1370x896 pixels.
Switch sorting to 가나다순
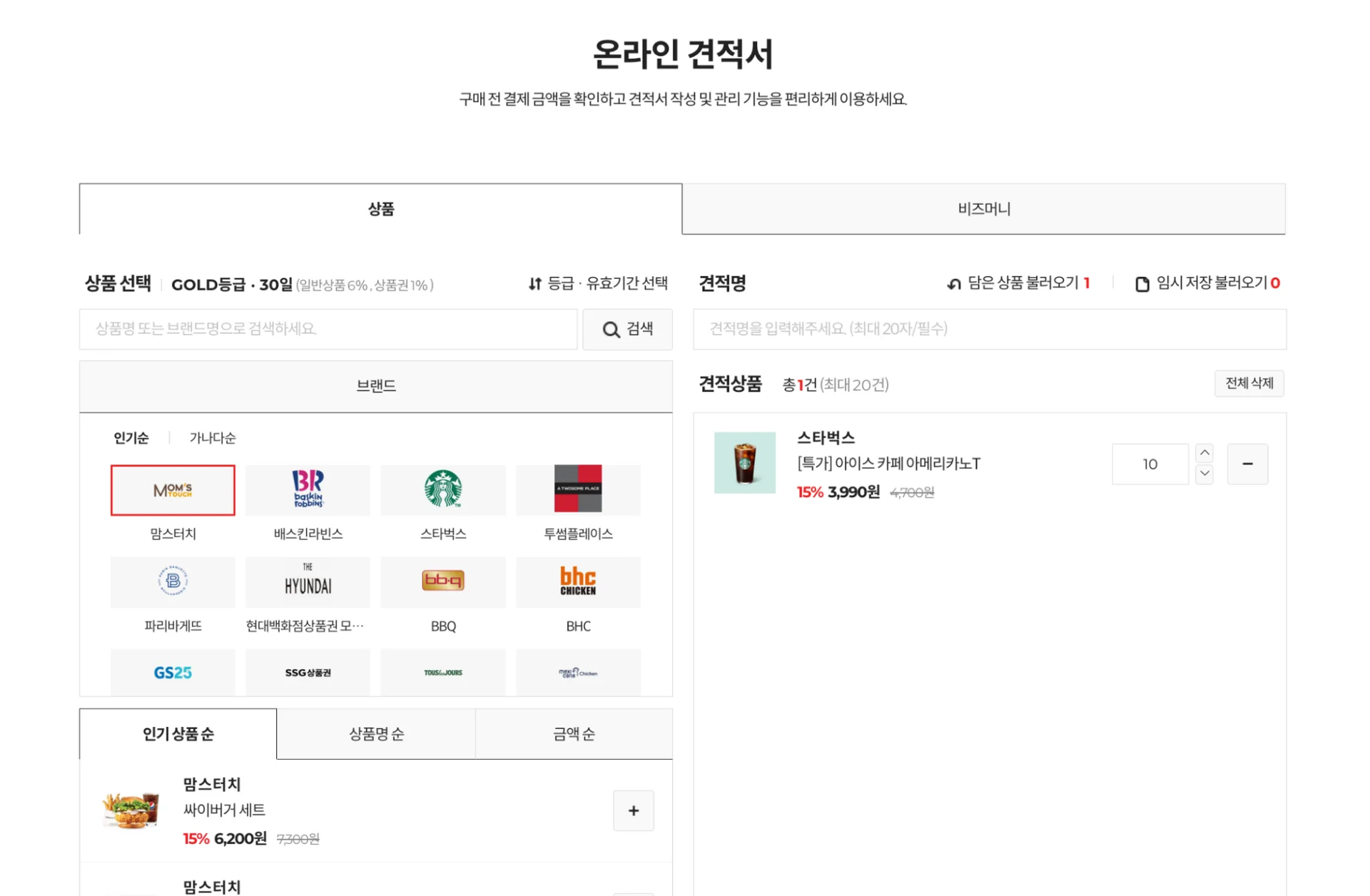[x=211, y=437]
